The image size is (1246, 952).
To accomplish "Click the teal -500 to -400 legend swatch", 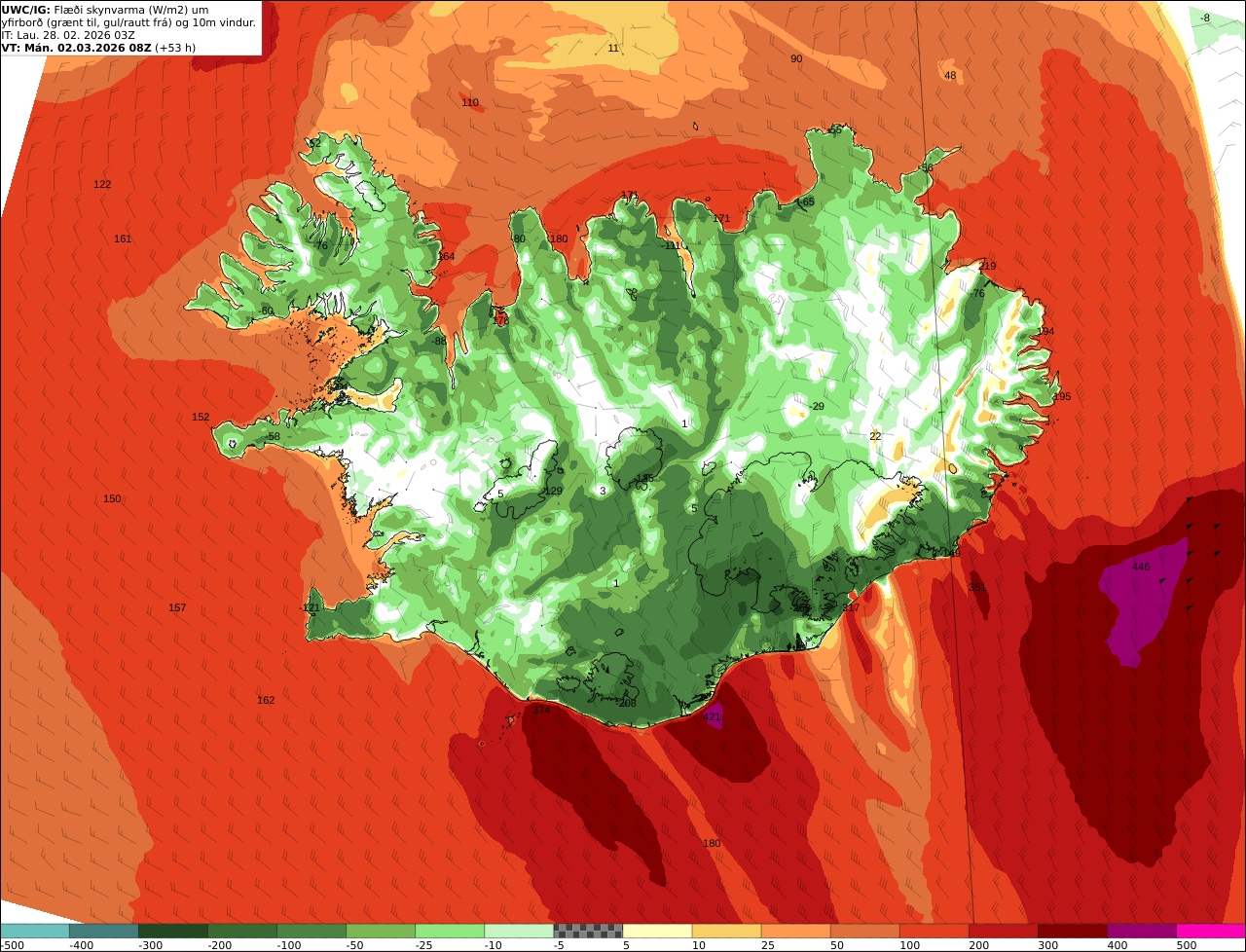I will 35,931.
